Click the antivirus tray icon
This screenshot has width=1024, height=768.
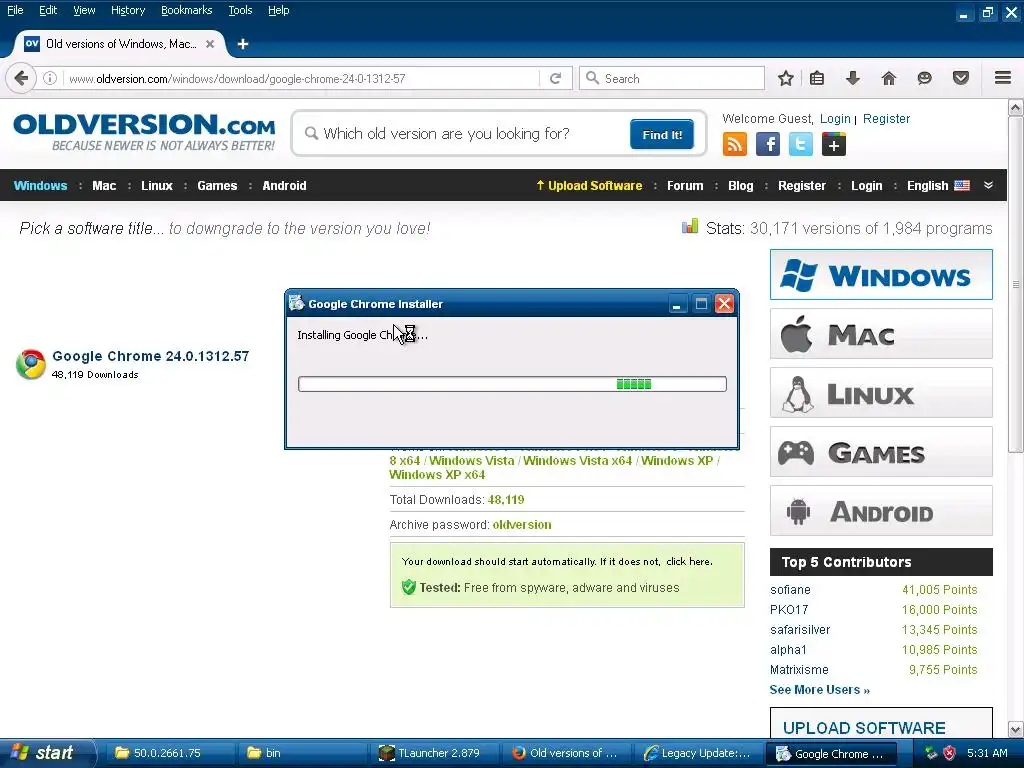coord(950,753)
